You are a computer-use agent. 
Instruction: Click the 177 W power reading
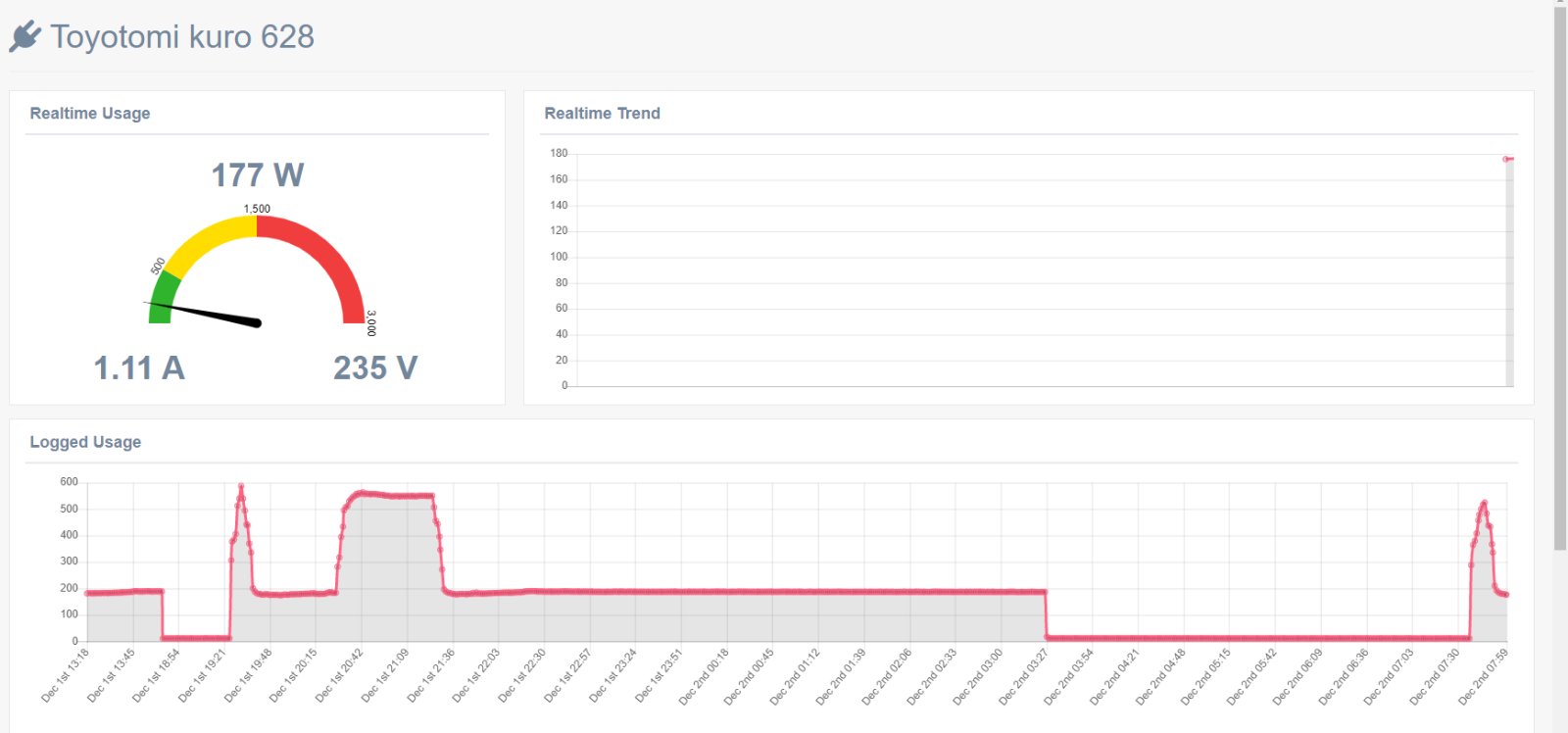pos(258,175)
